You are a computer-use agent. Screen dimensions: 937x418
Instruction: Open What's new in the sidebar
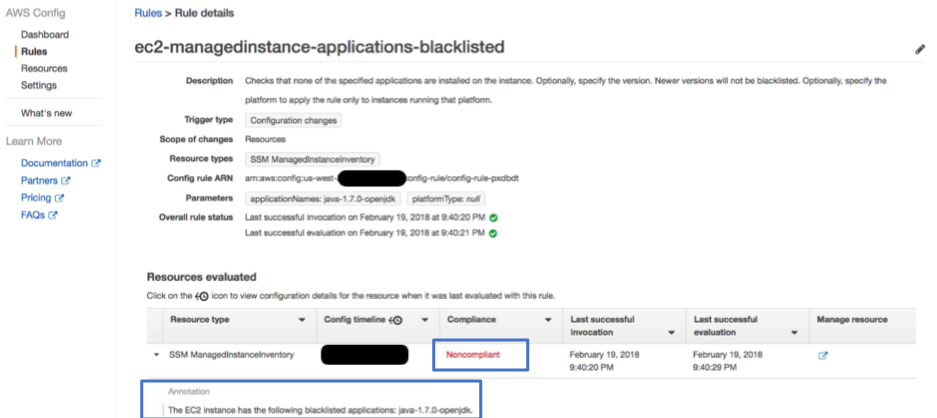(47, 113)
